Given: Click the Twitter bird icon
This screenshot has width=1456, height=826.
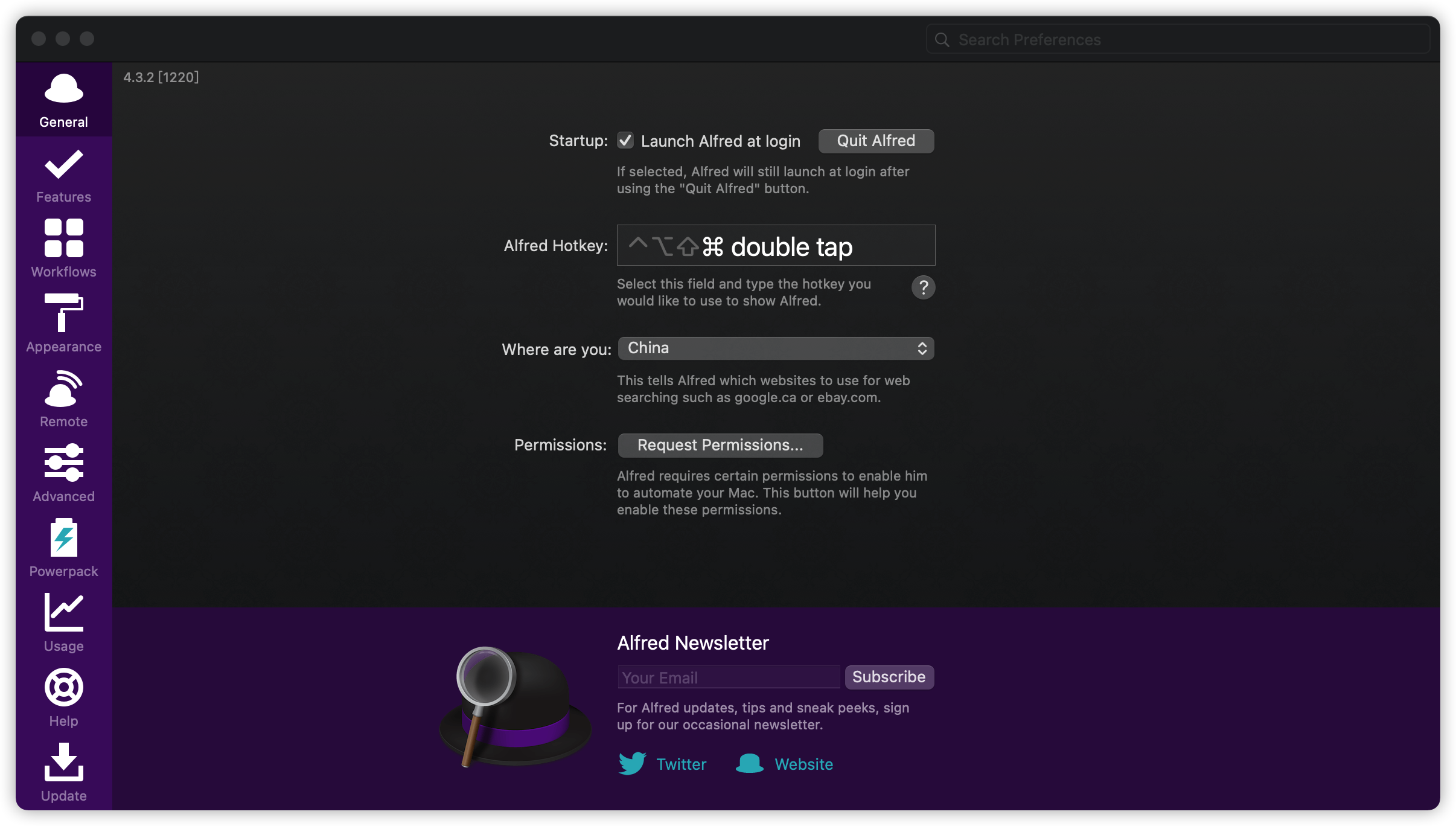Looking at the screenshot, I should [632, 764].
